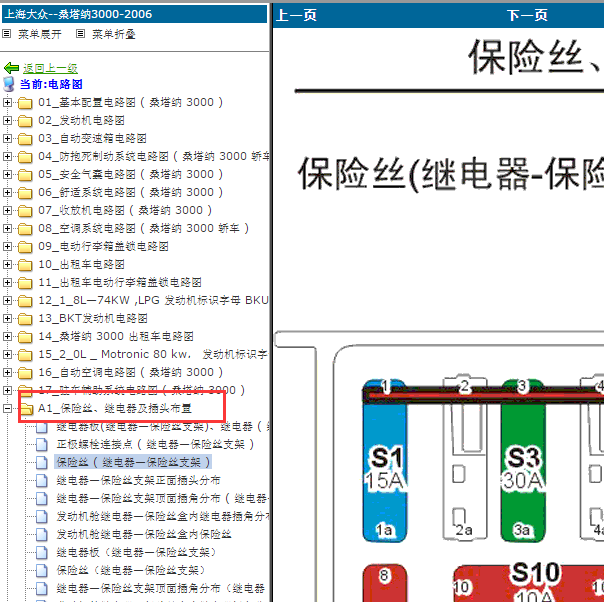Click 菜单展开 to expand all menus
This screenshot has height=602, width=604.
click(x=40, y=34)
